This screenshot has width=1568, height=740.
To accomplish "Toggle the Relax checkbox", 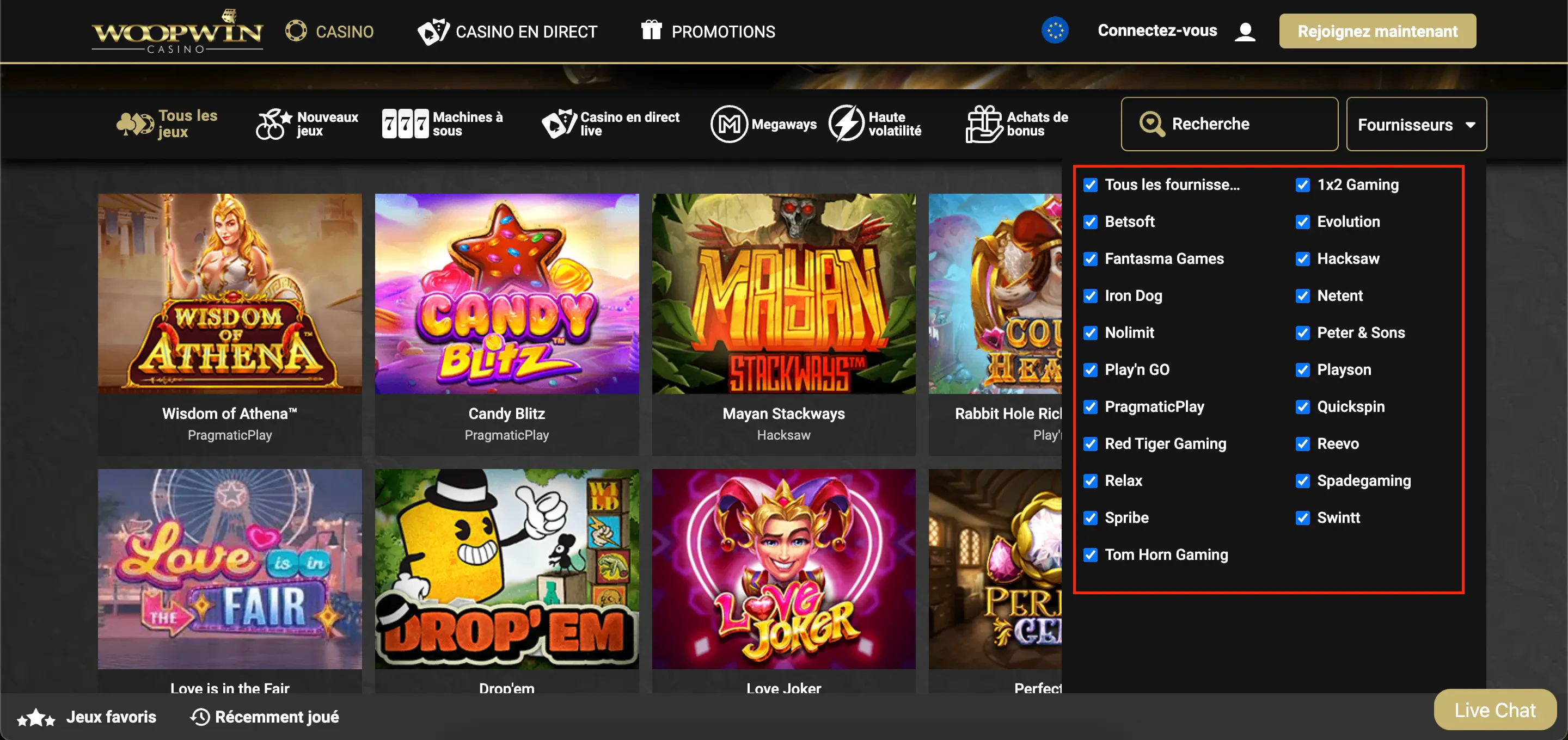I will (x=1090, y=482).
